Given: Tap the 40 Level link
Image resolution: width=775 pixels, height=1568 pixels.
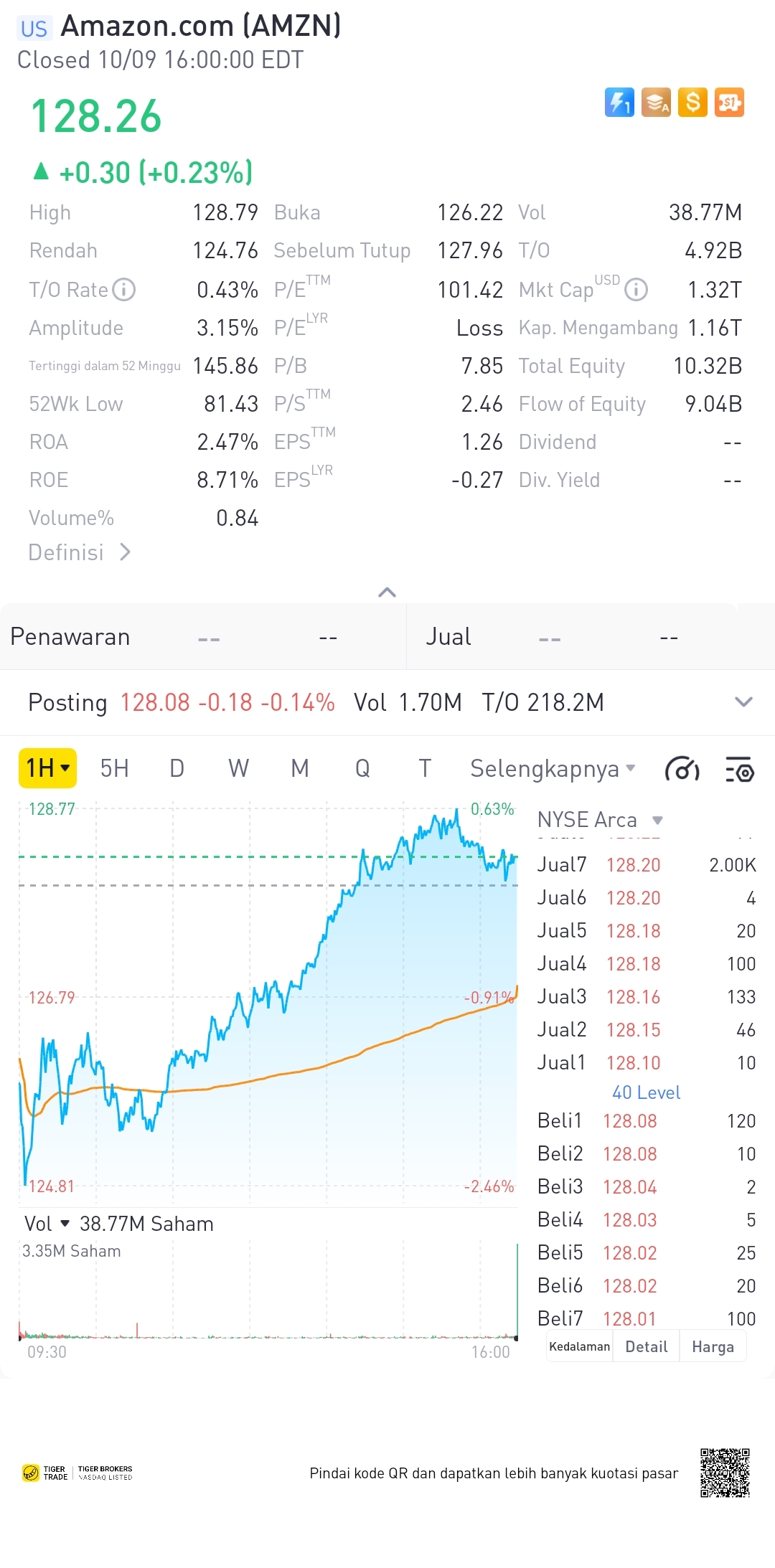Looking at the screenshot, I should tap(646, 1092).
